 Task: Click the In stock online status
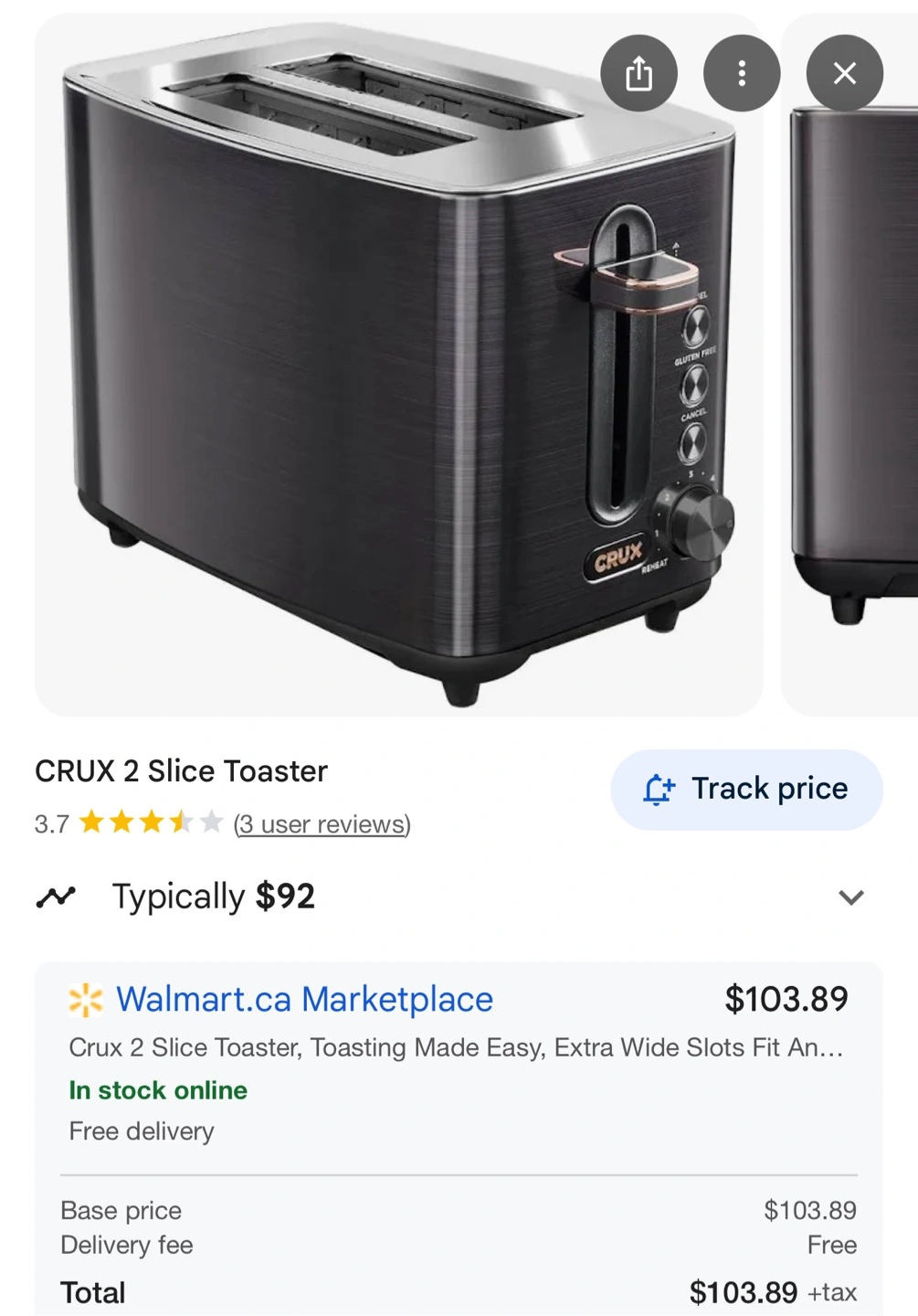(x=158, y=1090)
